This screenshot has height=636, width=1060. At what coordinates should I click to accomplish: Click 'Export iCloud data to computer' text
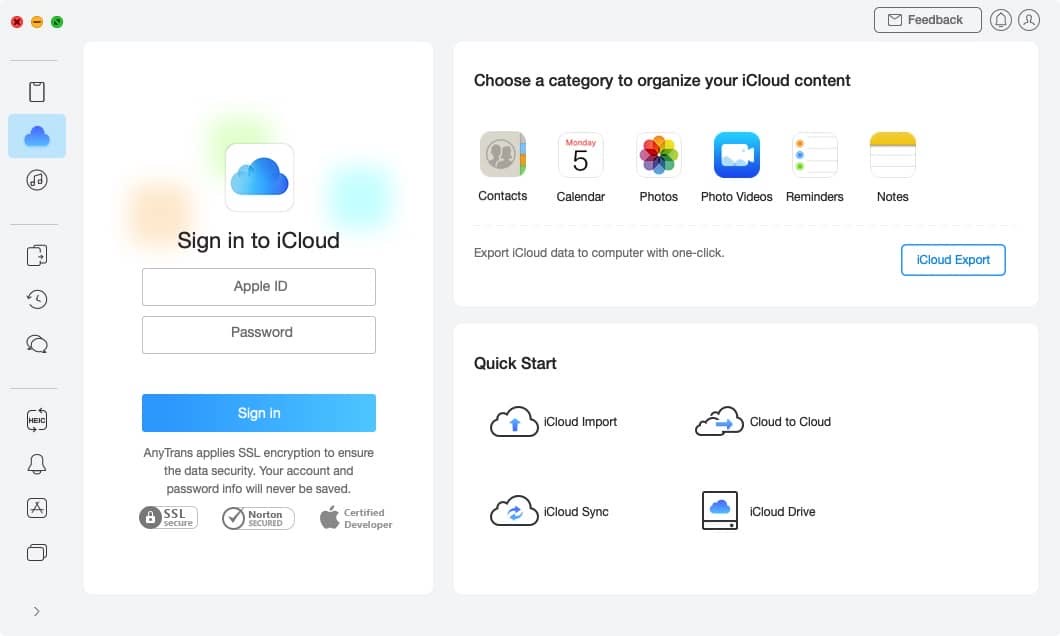(599, 253)
